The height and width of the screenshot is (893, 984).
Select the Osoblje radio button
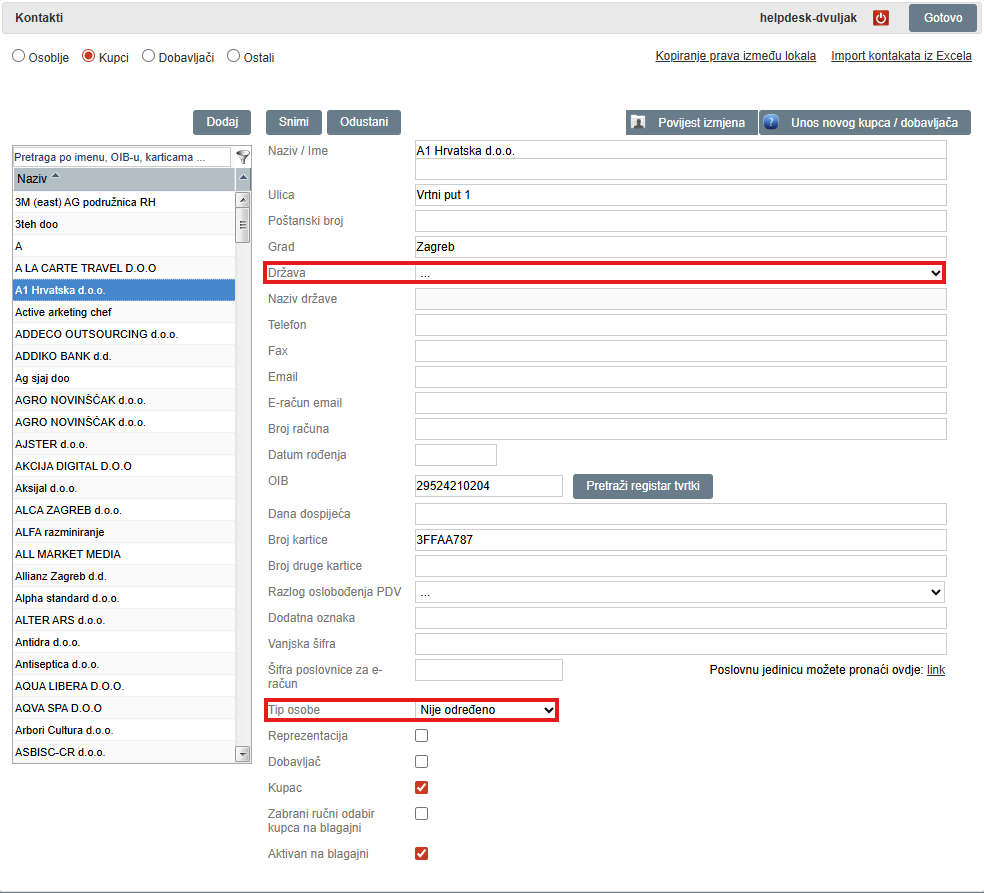pos(18,57)
